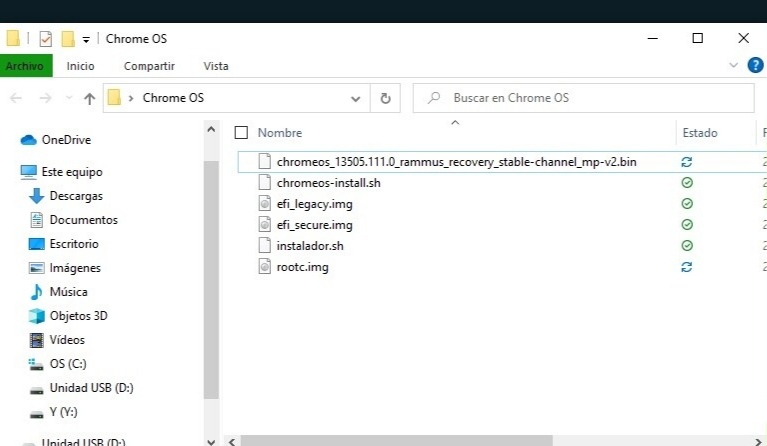
Task: Open the blue Help icon
Action: pos(755,65)
